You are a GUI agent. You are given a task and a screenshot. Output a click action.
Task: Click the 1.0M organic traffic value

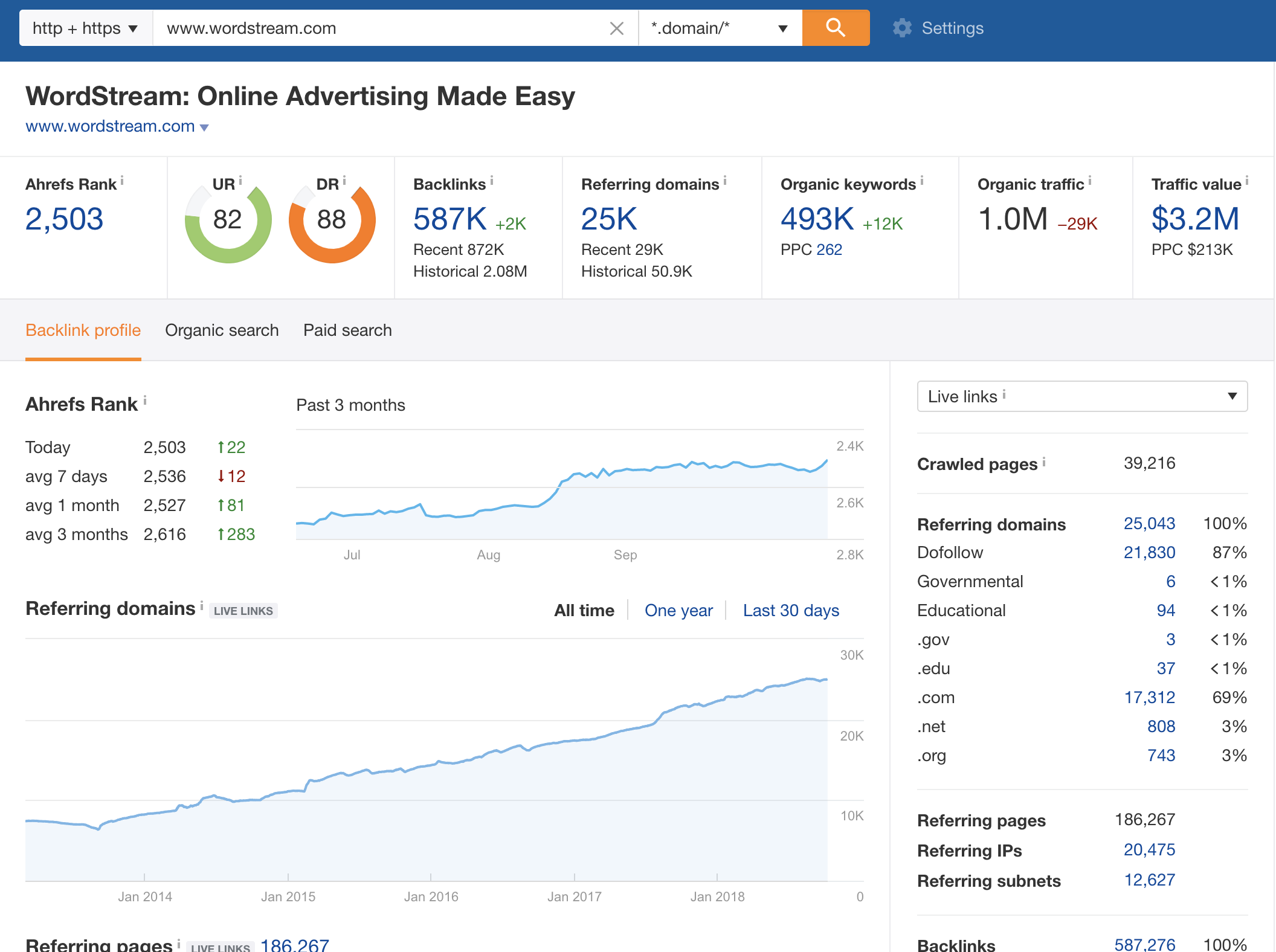pos(1013,219)
